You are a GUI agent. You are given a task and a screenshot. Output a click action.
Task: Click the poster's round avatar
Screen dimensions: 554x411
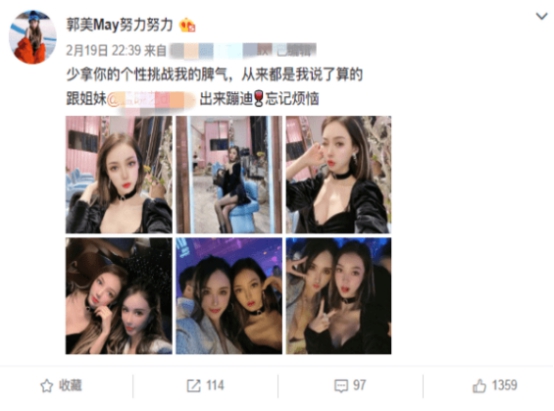tap(33, 37)
